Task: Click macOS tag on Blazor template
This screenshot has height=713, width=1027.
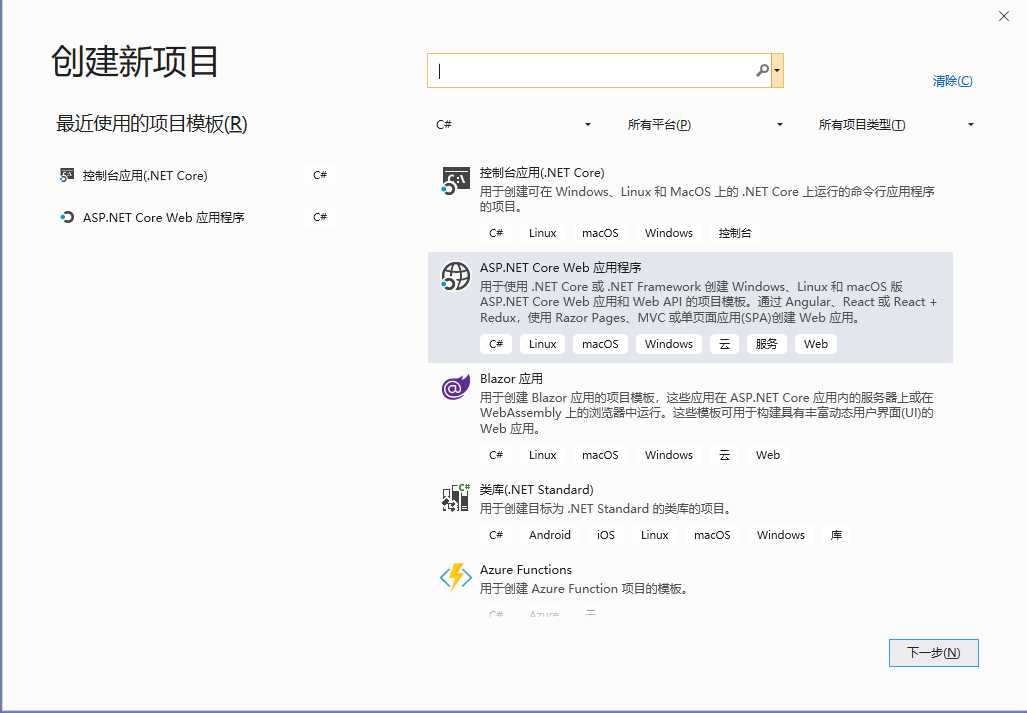Action: pos(600,455)
